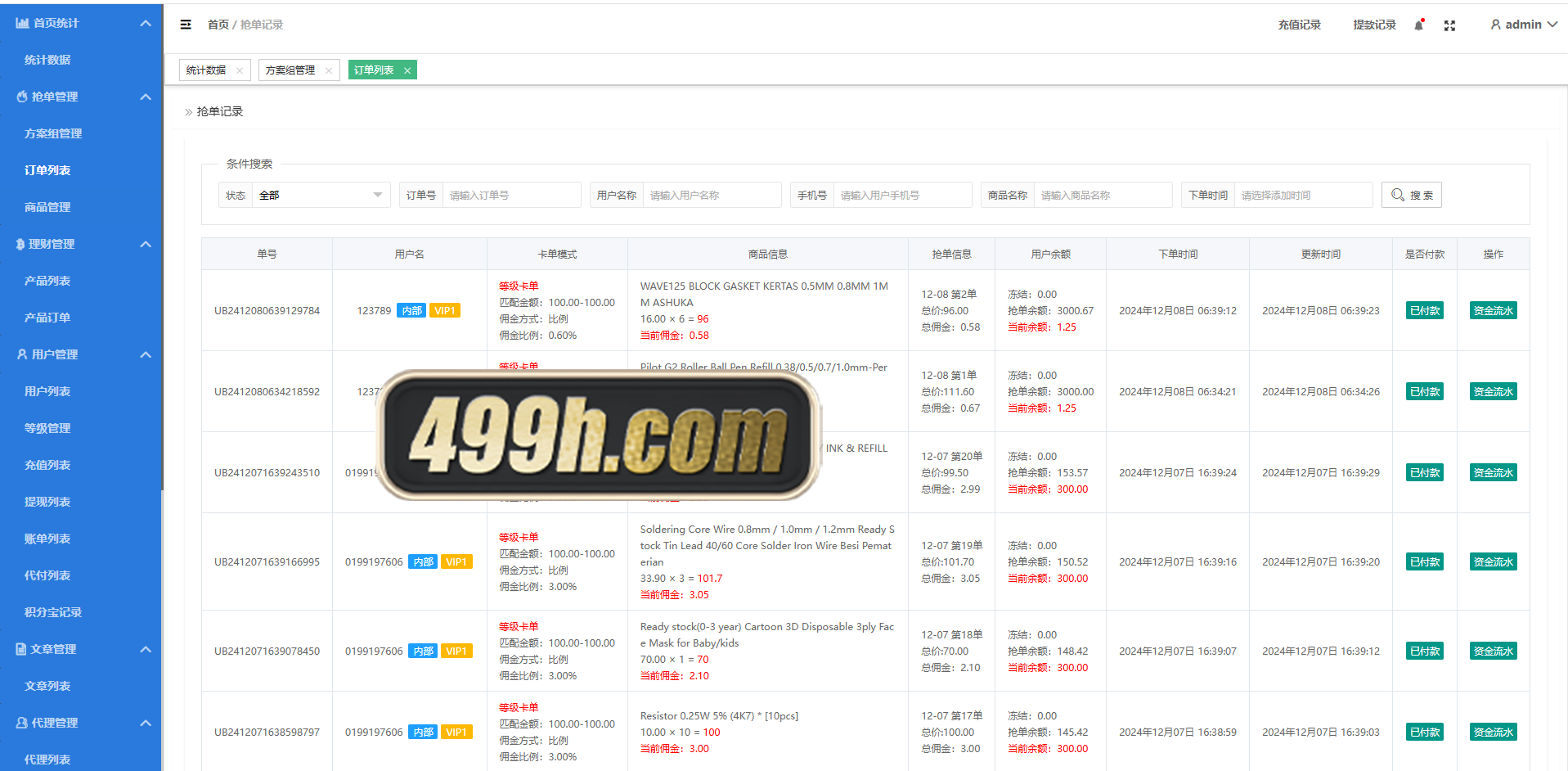The height and width of the screenshot is (771, 1568).
Task: Open the admin user menu
Action: [x=1523, y=25]
